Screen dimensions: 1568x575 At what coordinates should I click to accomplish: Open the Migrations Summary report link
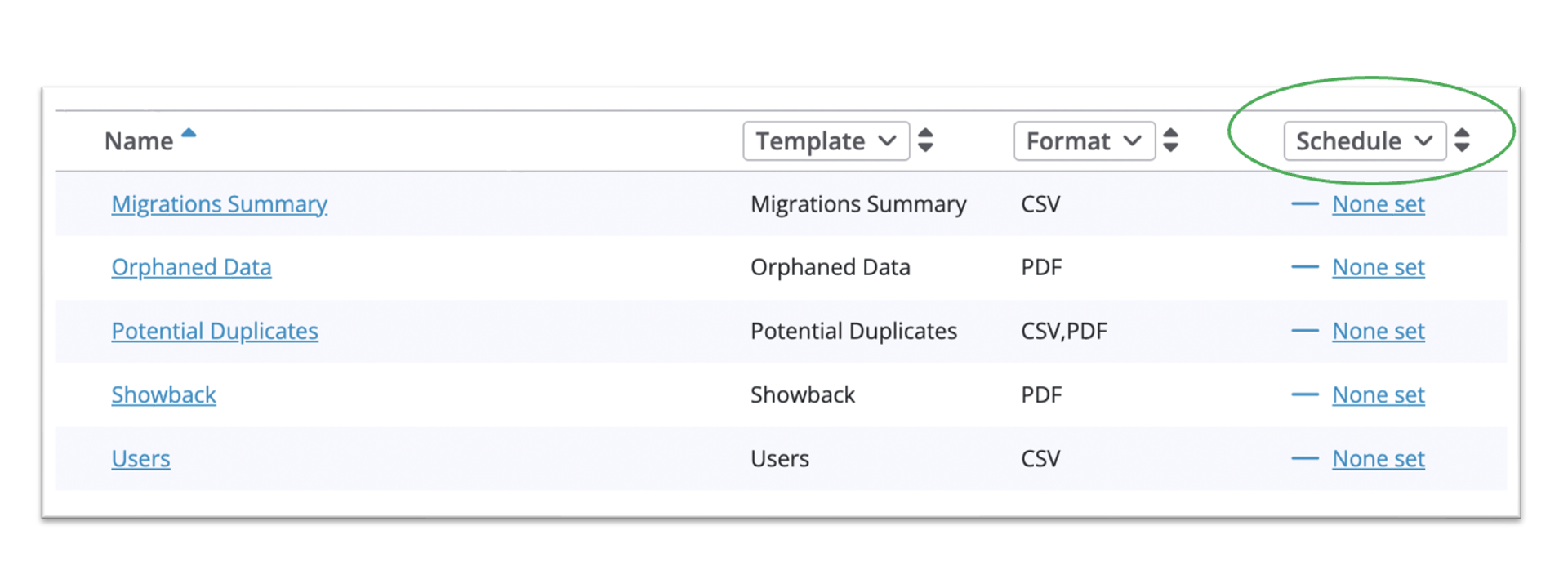pyautogui.click(x=219, y=204)
